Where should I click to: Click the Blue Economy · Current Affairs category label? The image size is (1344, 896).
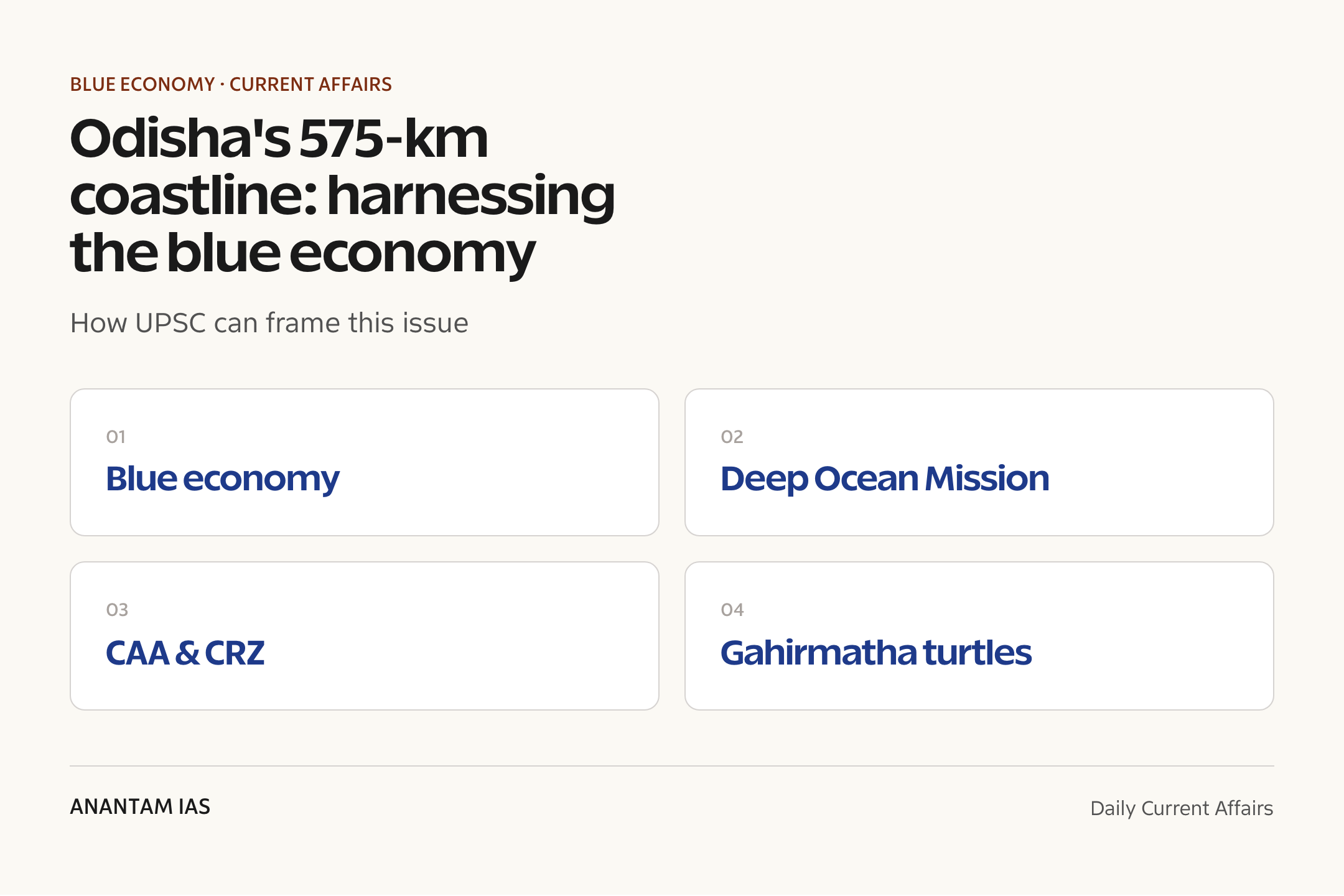pos(231,85)
